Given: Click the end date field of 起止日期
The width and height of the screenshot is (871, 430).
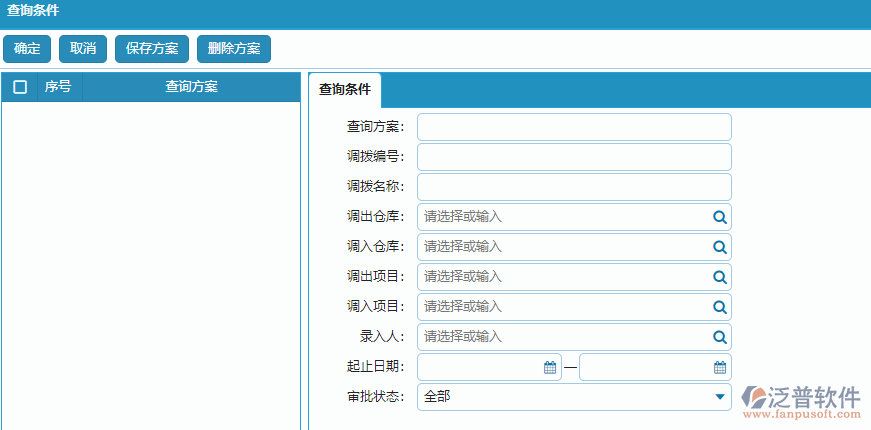Looking at the screenshot, I should pos(655,367).
